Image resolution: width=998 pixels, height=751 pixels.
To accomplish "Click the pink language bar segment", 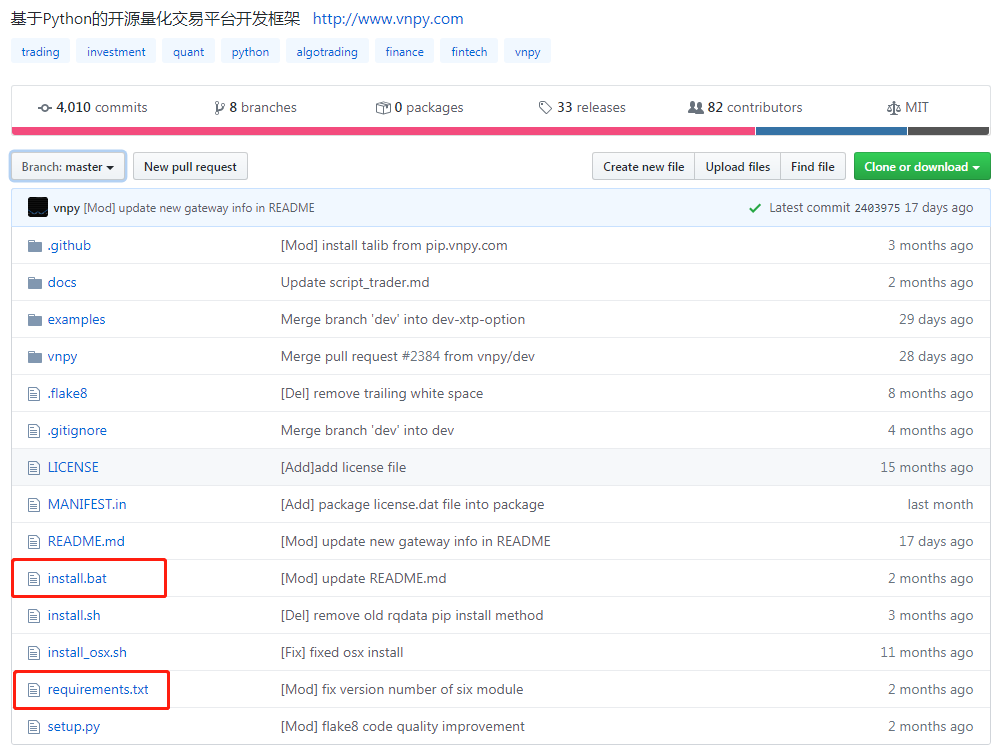I will click(383, 131).
